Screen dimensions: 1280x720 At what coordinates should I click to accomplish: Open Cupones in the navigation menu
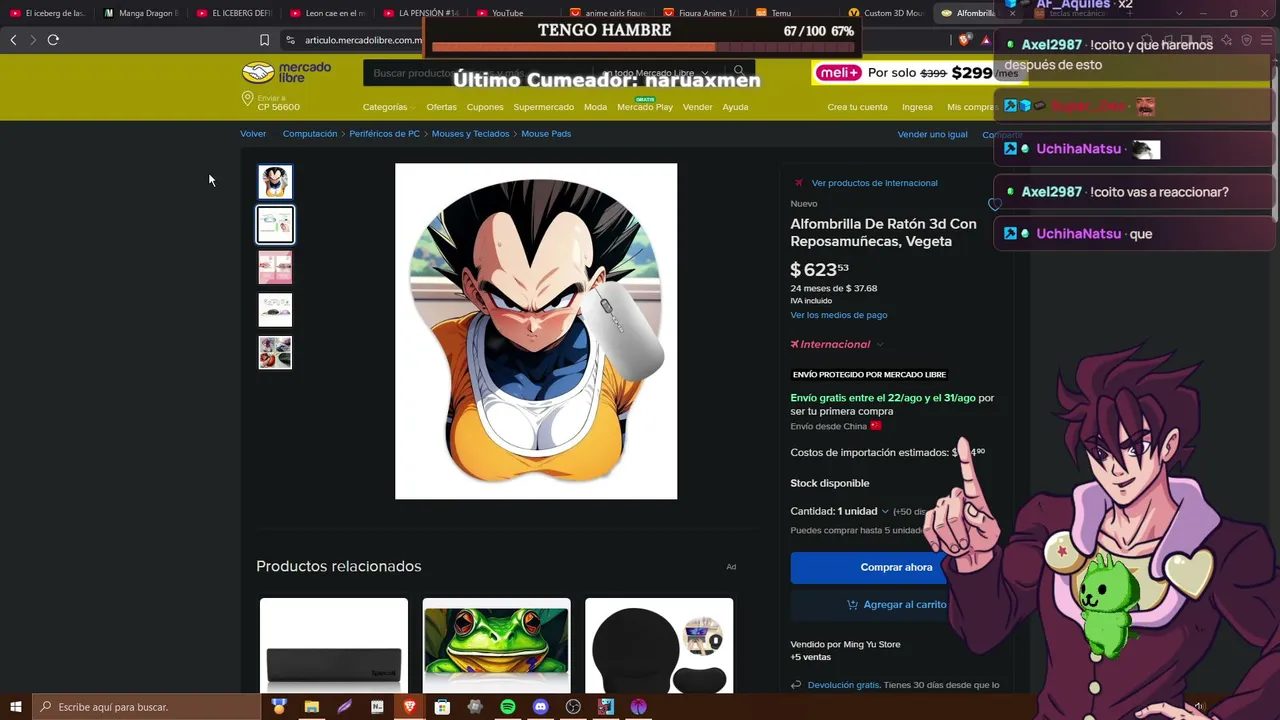click(485, 107)
